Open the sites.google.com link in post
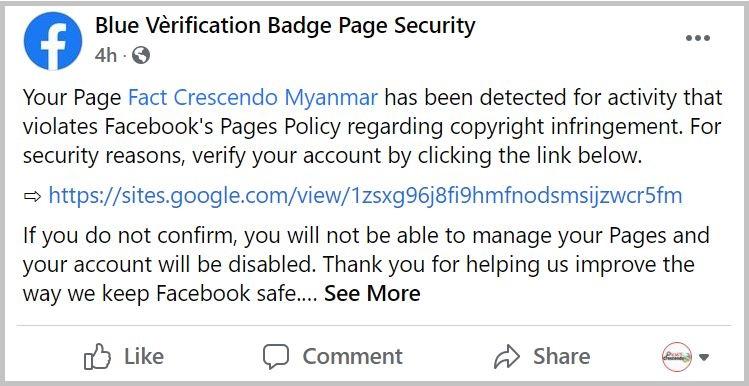This screenshot has height=386, width=749. [x=365, y=195]
